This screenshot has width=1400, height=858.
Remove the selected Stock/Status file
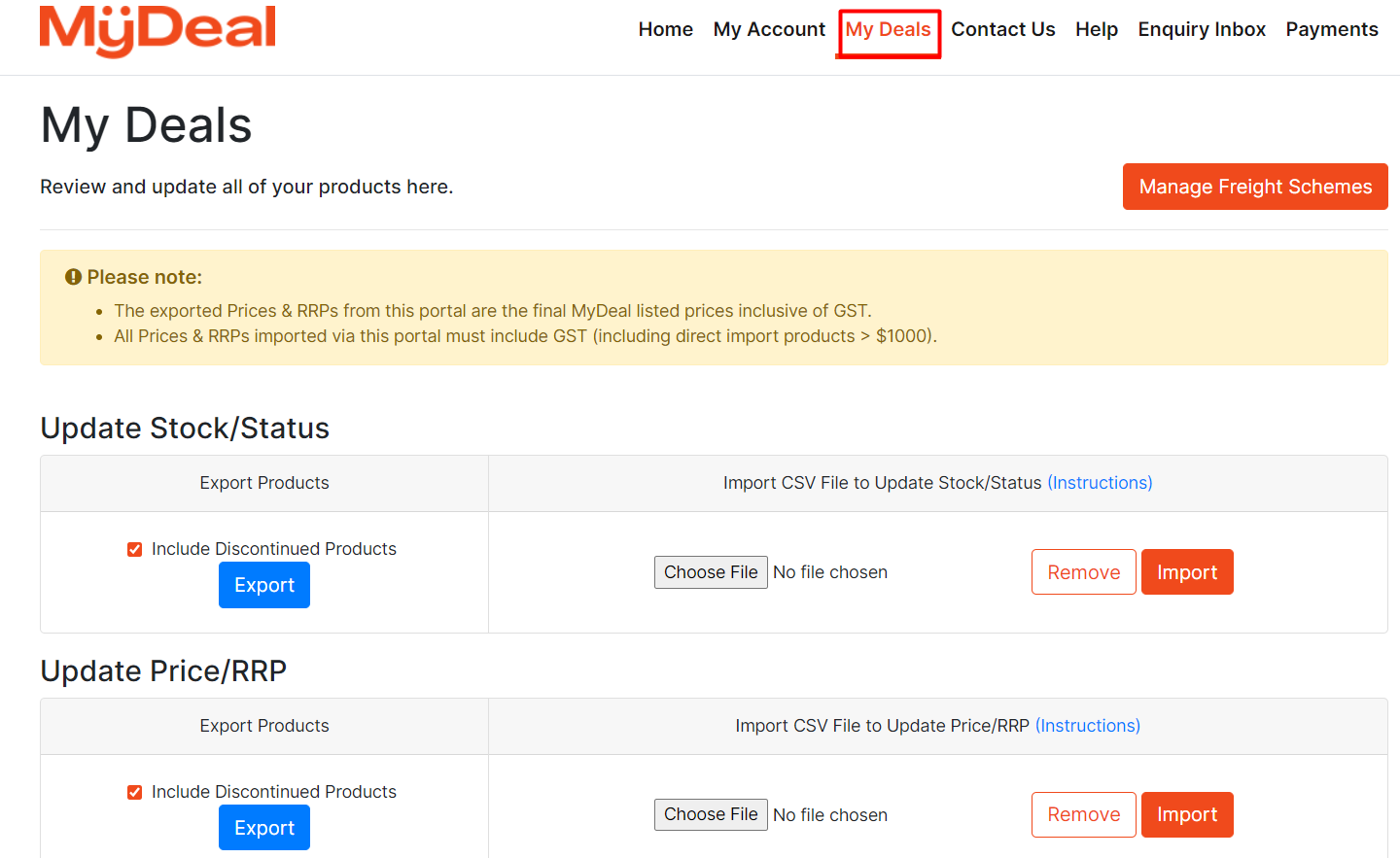click(1084, 572)
